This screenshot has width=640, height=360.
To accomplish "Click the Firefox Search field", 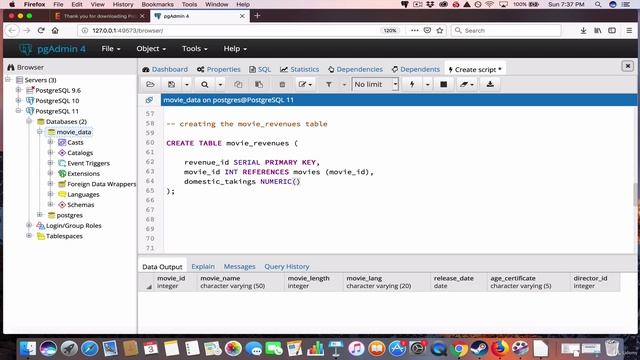I will [x=506, y=31].
